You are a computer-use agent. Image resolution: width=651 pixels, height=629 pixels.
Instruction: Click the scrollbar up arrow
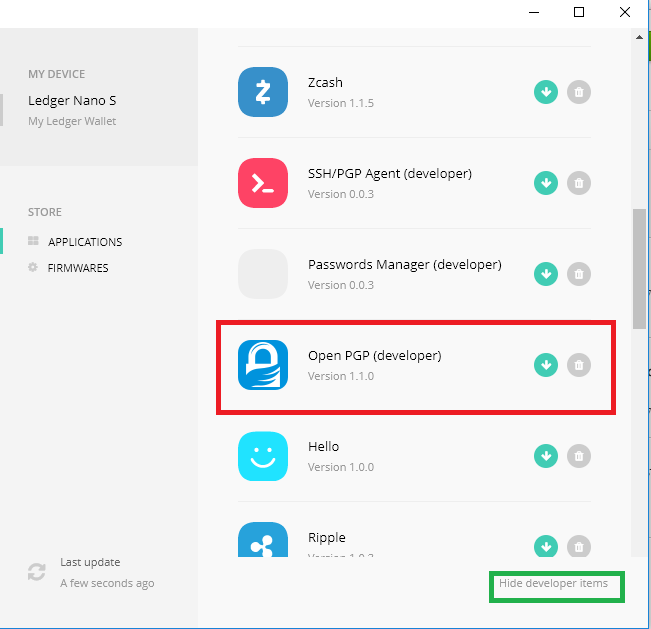point(639,37)
